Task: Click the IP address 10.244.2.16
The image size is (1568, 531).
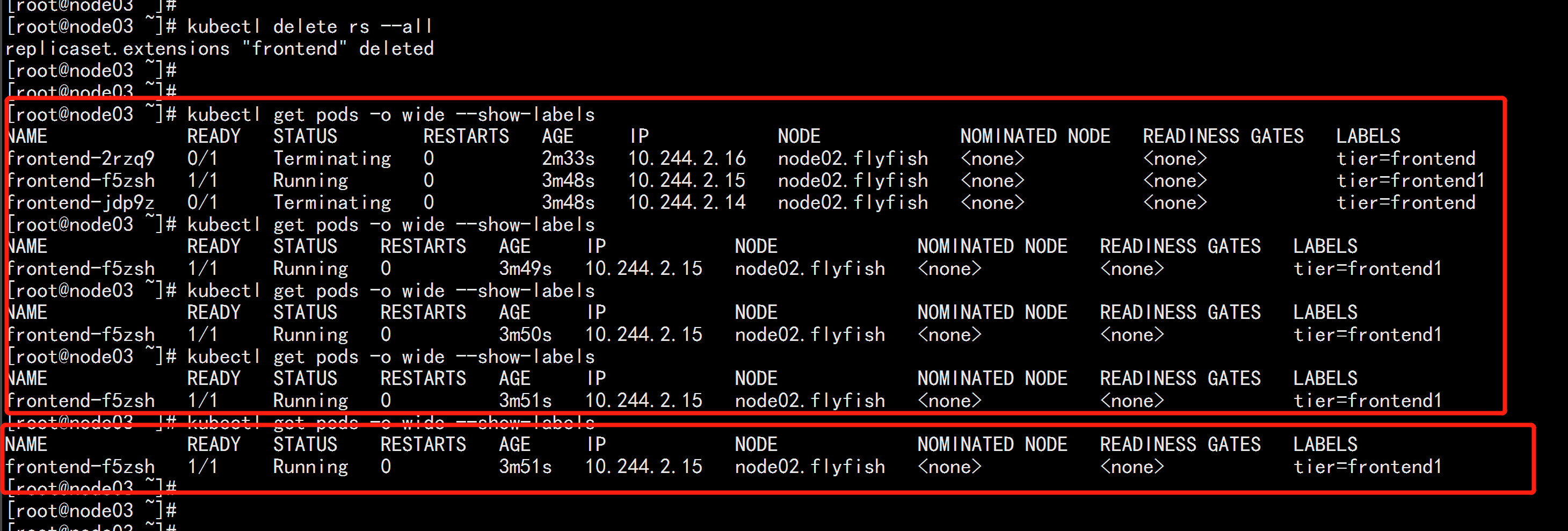Action: pos(687,159)
